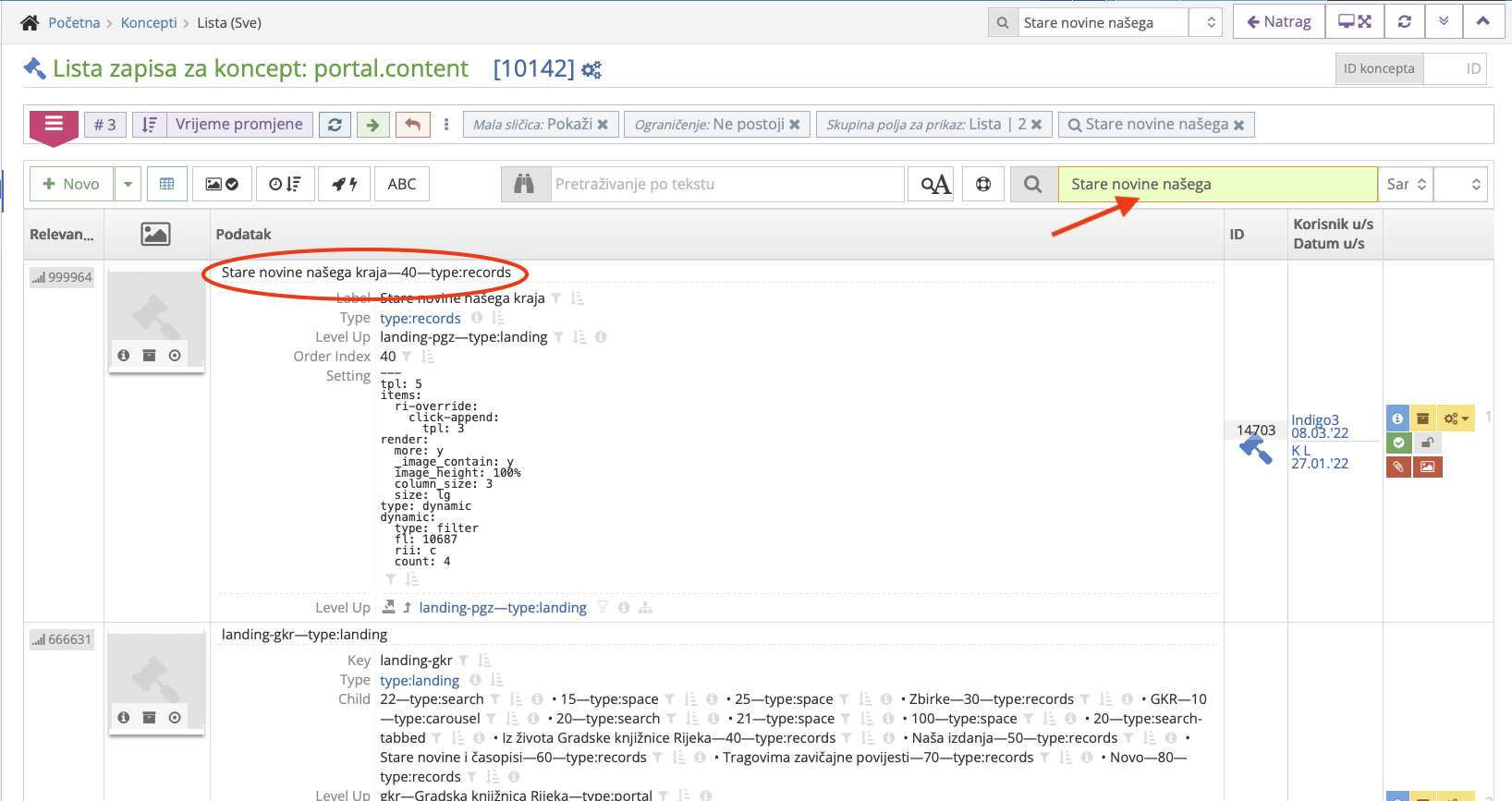The image size is (1512, 801).
Task: Click the ID koncepta input field
Action: 1454,68
